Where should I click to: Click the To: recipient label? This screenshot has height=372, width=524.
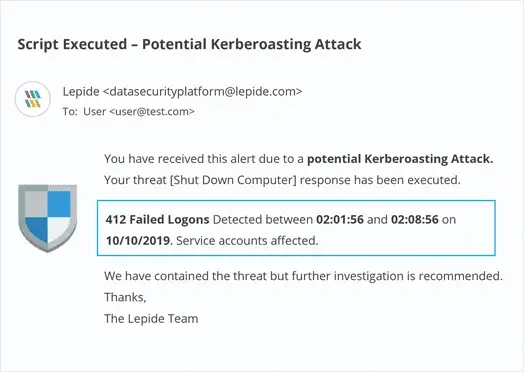tap(70, 112)
